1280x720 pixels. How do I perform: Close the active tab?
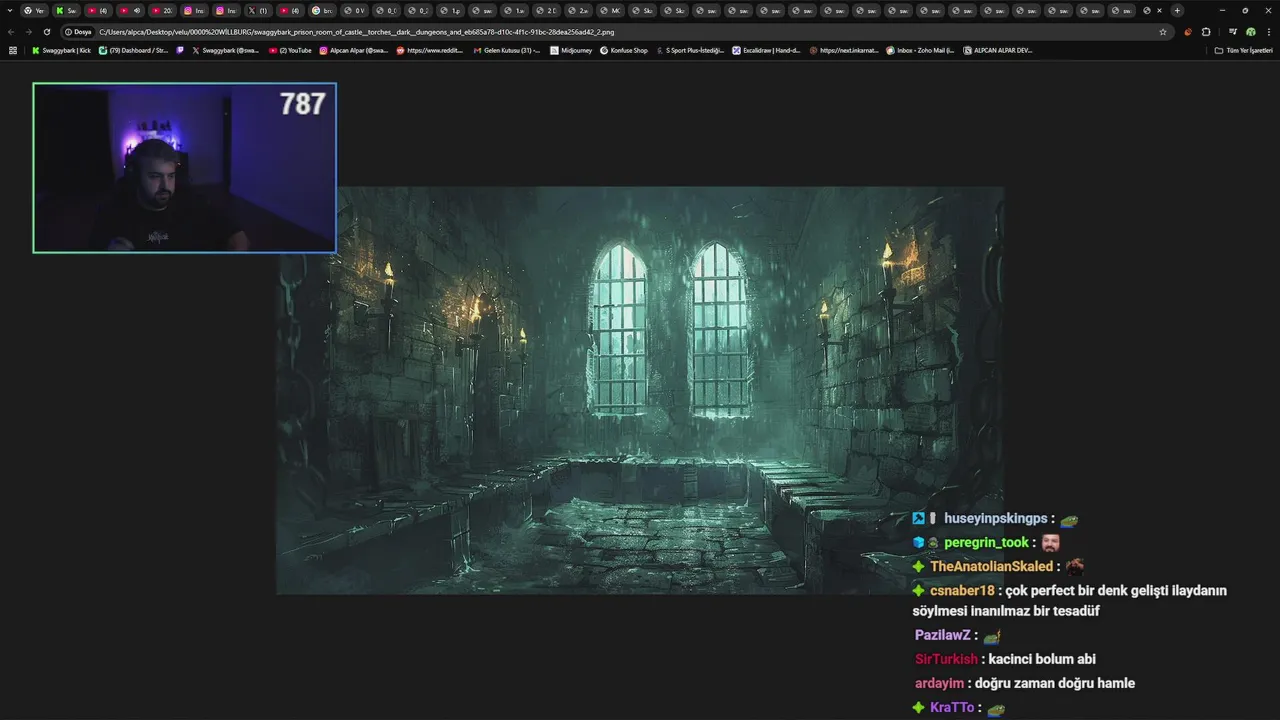pos(1159,10)
